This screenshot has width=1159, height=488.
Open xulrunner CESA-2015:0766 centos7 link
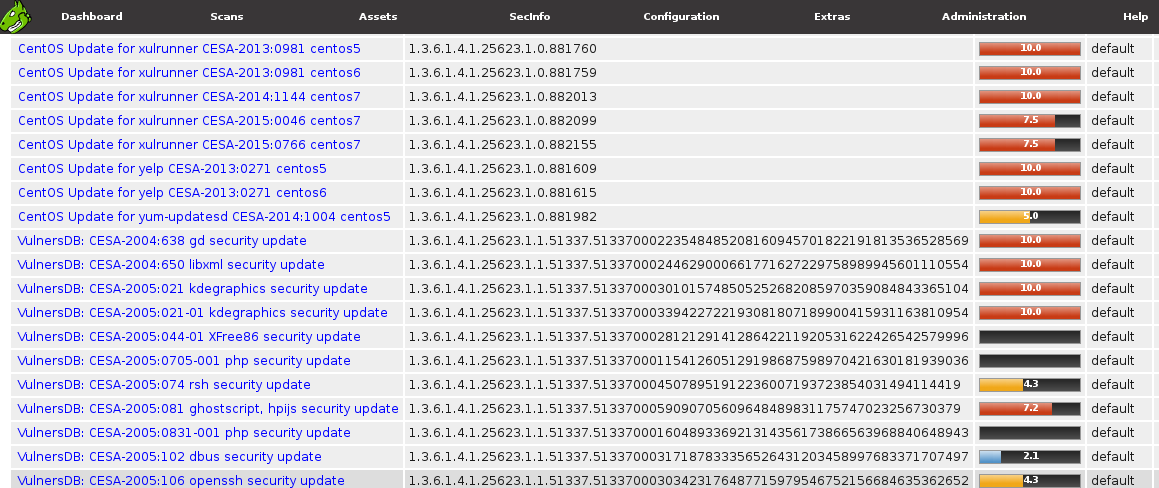point(189,145)
